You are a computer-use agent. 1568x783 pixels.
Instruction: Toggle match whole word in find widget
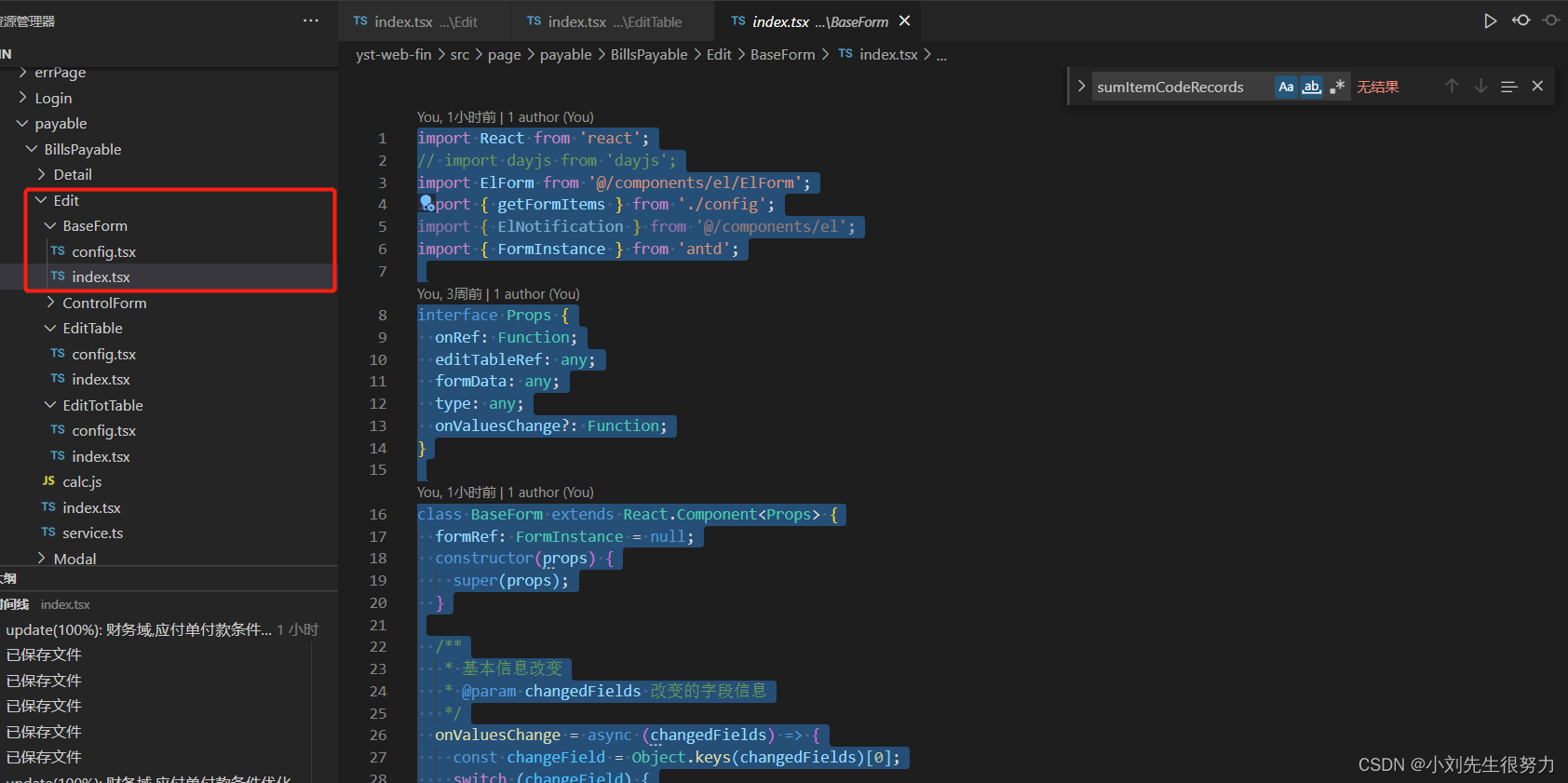(x=1311, y=87)
